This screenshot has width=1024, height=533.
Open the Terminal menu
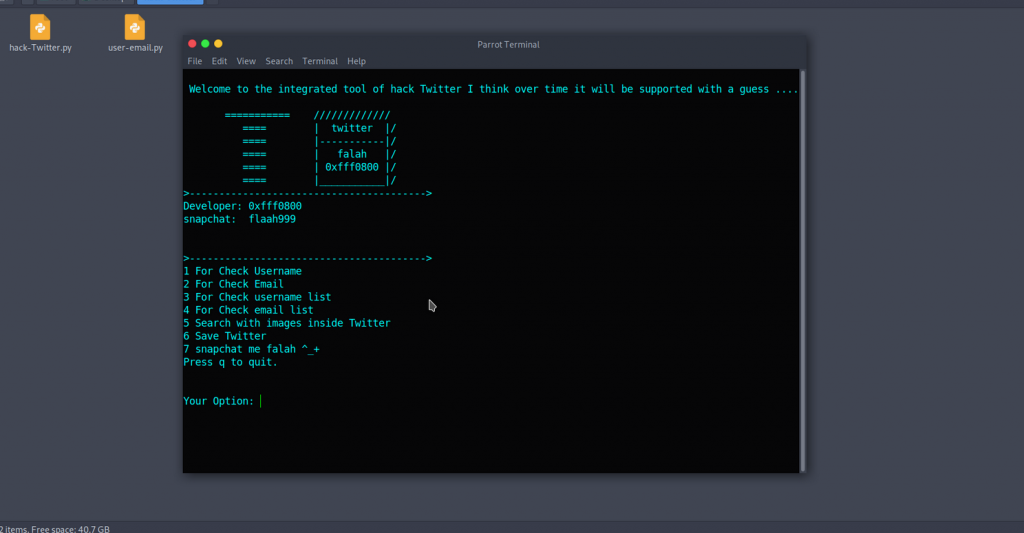320,61
